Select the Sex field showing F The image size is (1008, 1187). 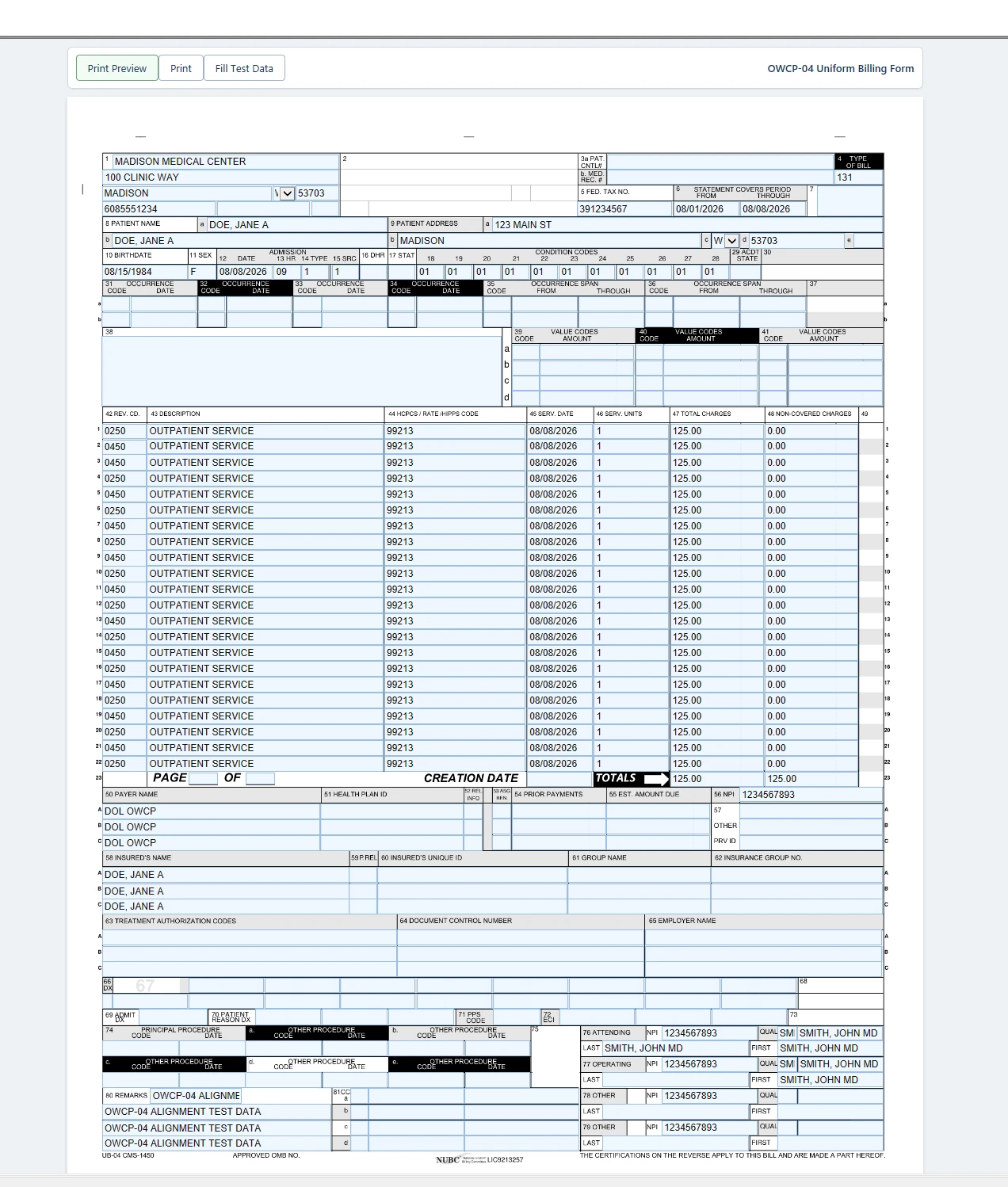[202, 272]
